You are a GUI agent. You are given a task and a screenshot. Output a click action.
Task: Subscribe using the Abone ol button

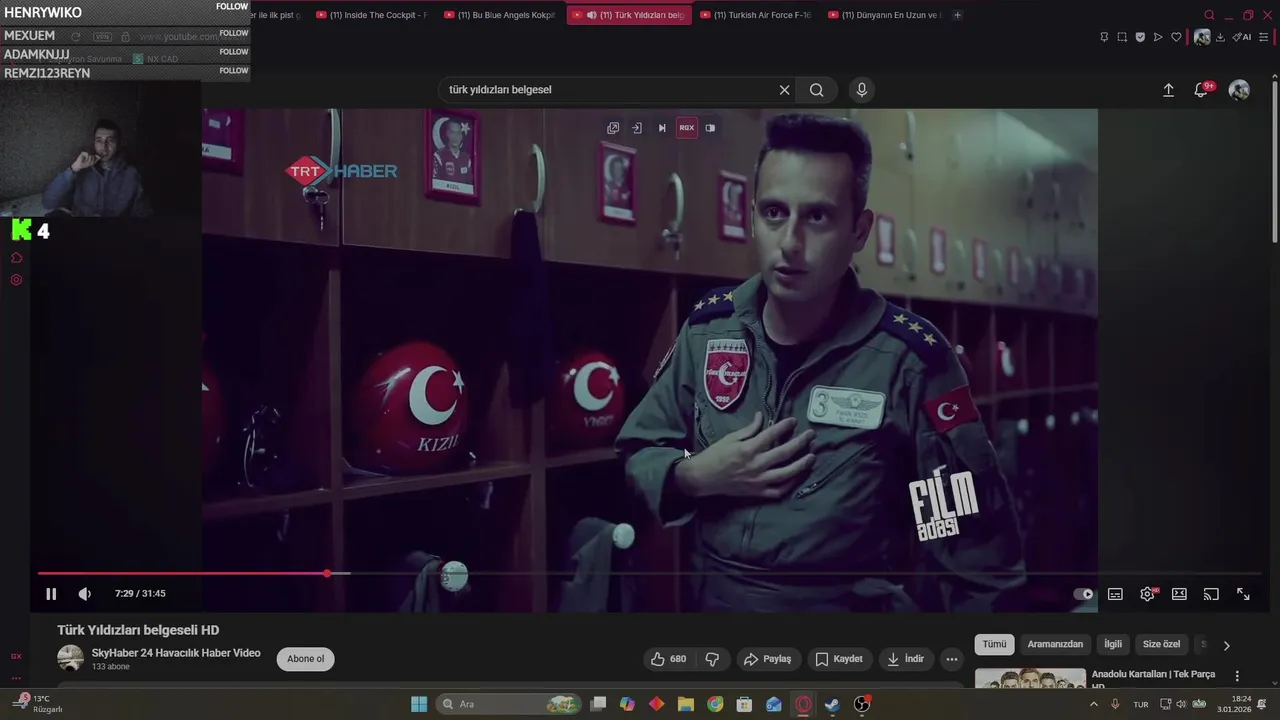click(x=306, y=659)
